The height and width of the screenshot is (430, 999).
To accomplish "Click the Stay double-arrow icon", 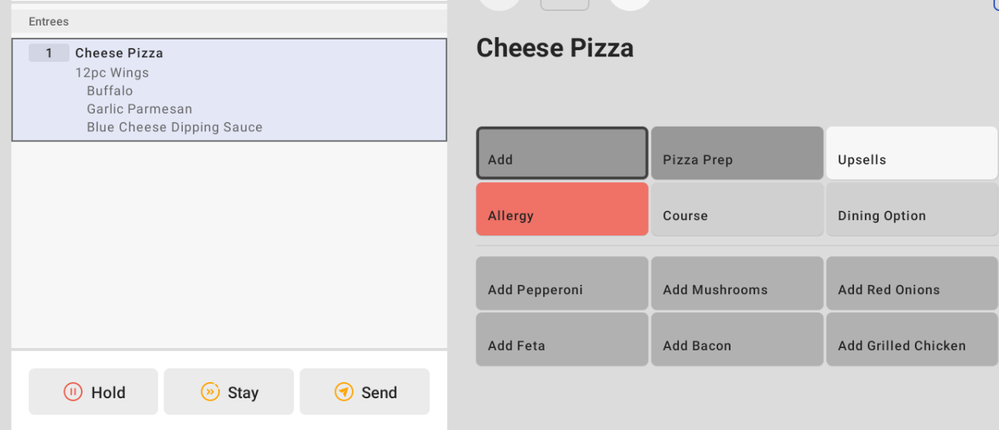I will 210,392.
